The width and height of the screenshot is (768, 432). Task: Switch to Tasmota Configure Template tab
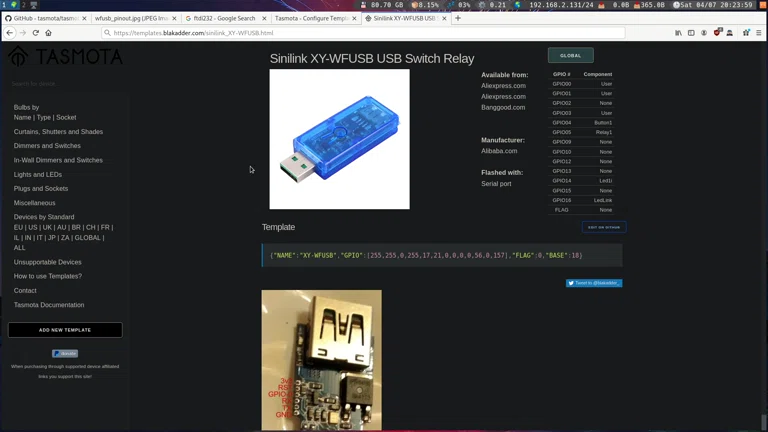tap(314, 18)
